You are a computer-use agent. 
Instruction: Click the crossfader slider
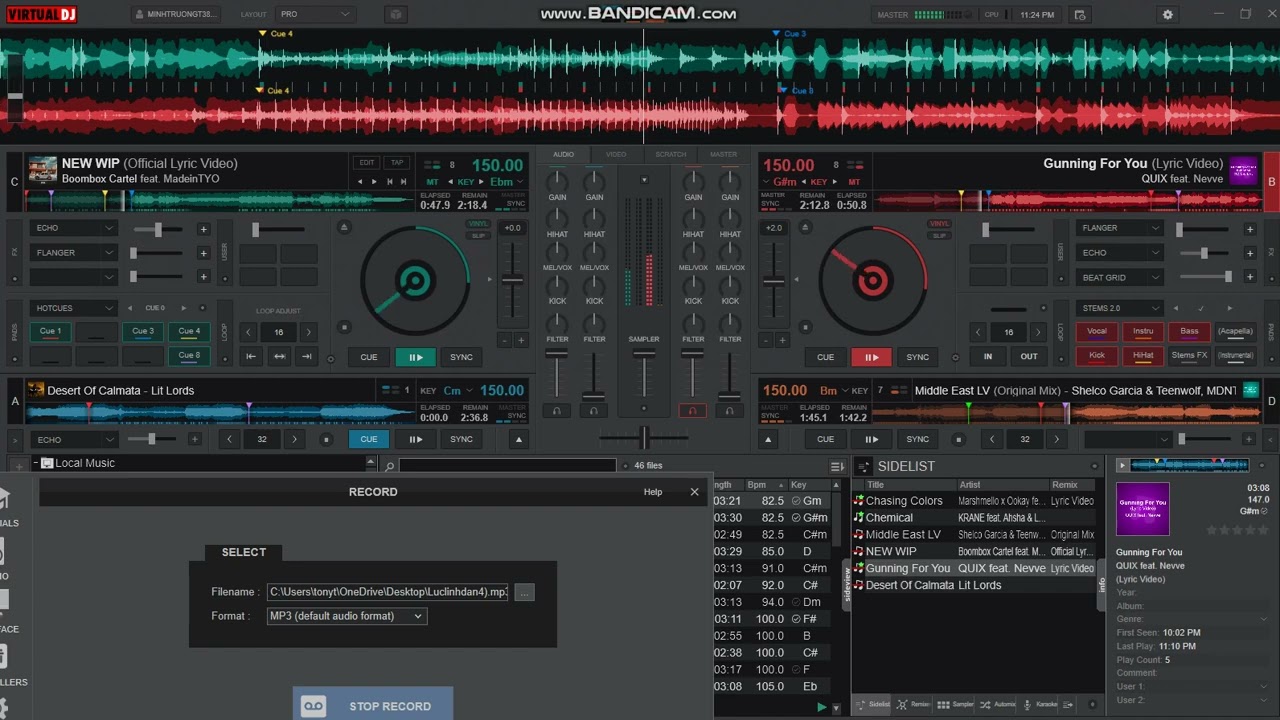(x=644, y=437)
